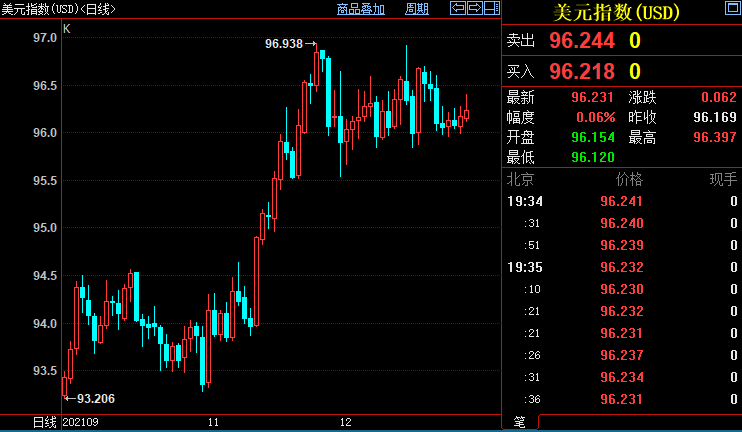Click the chart title 美元指数(USD)<日线>
Image resolution: width=742 pixels, height=432 pixels.
pyautogui.click(x=59, y=9)
